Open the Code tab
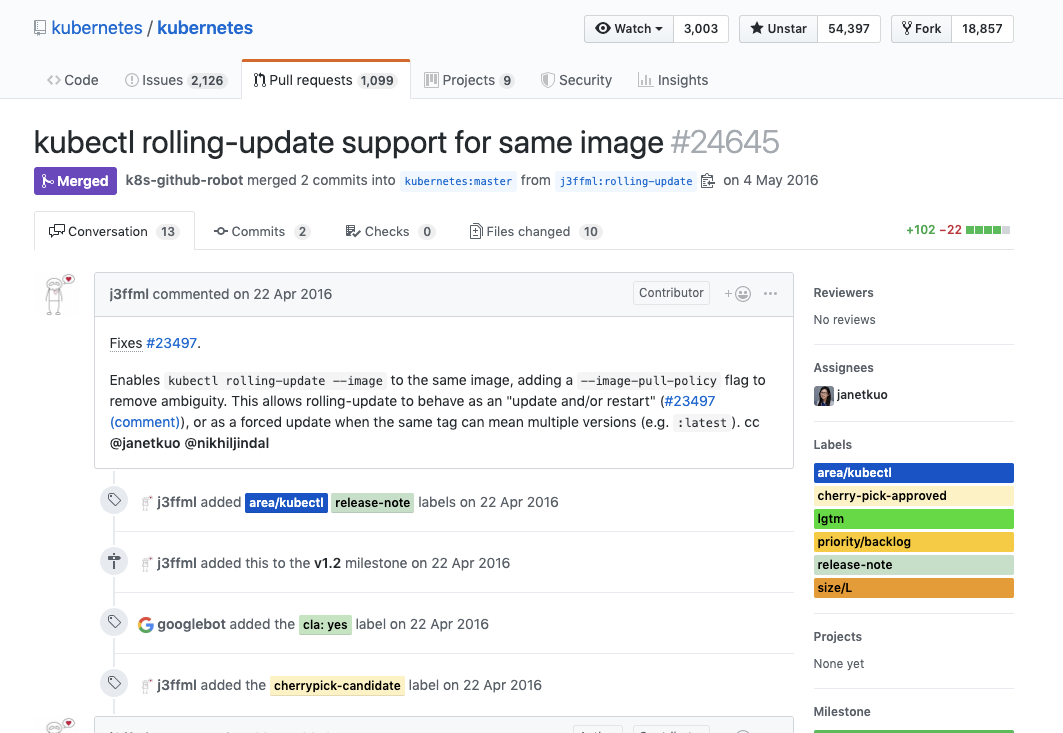Screen dimensions: 1063x733 [73, 80]
